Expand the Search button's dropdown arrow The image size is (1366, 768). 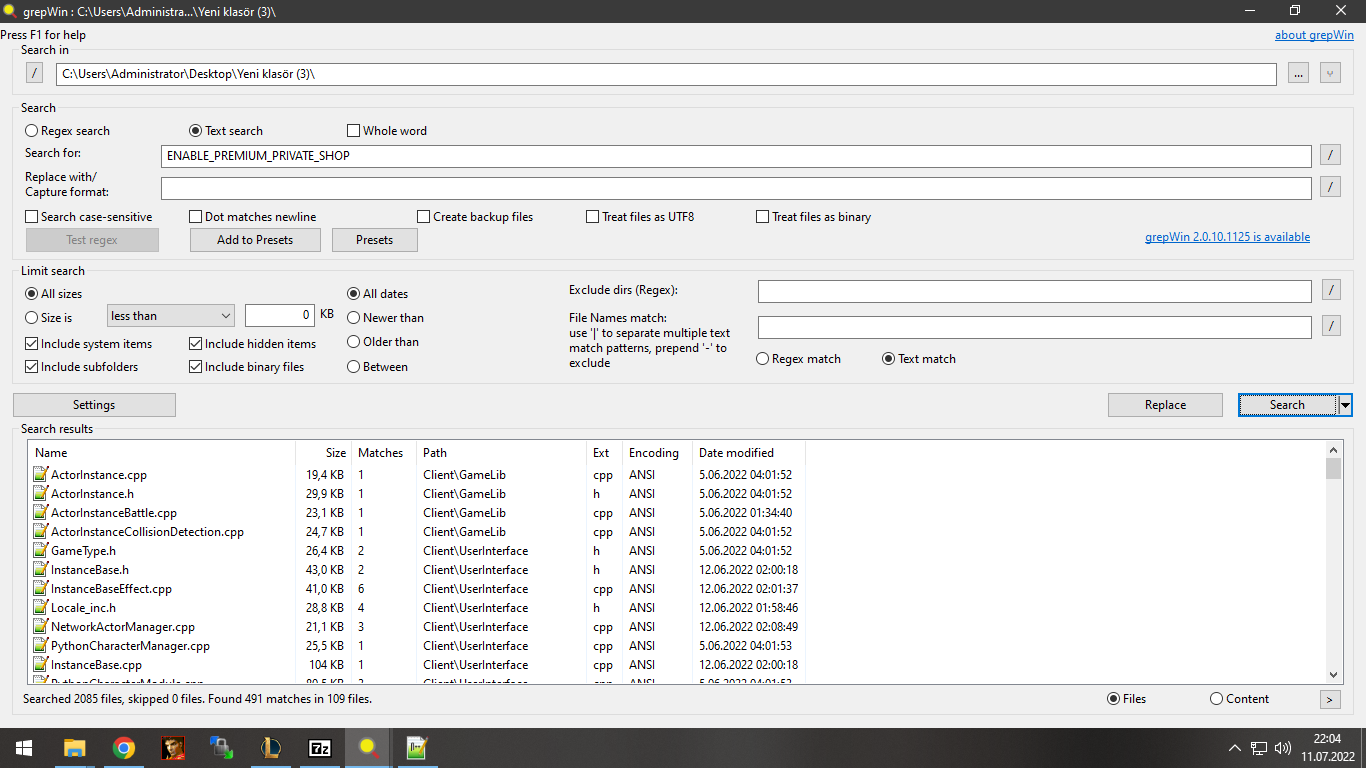point(1345,405)
